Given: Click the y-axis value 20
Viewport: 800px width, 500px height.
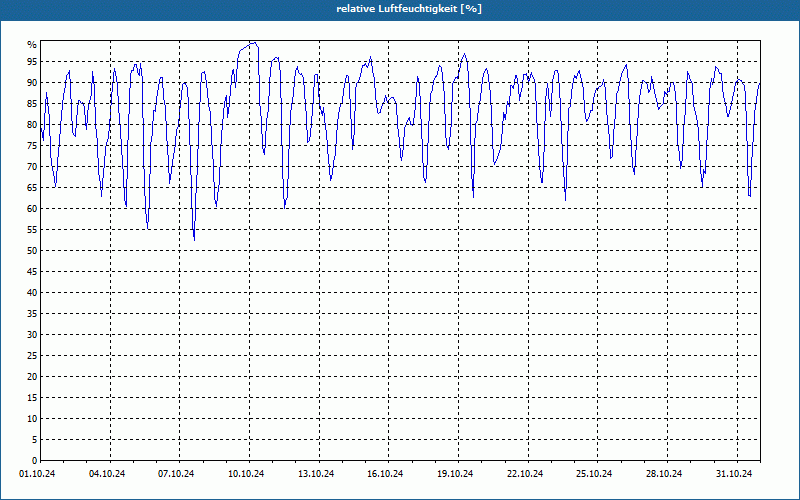Looking at the screenshot, I should coord(32,377).
